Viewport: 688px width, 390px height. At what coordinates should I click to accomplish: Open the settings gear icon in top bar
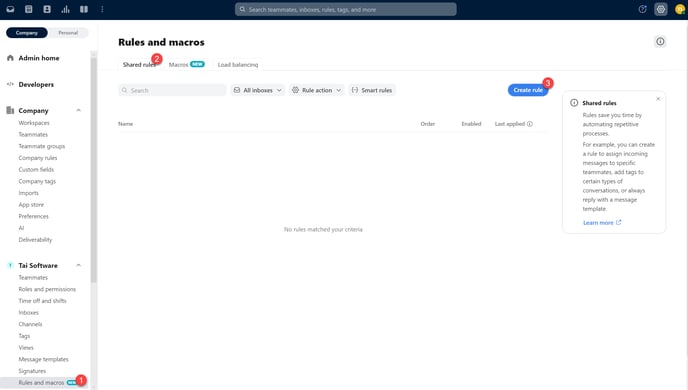661,9
